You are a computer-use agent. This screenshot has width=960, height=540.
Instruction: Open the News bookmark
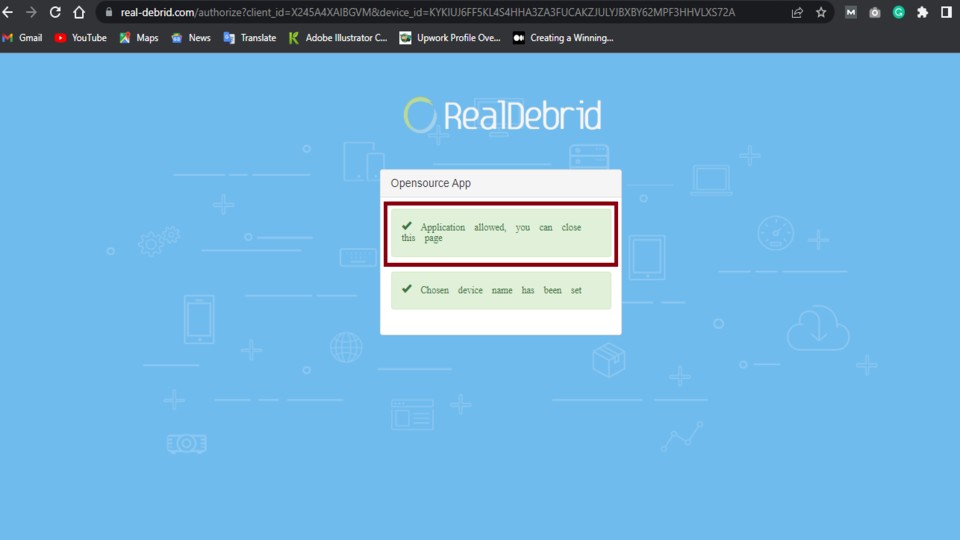191,38
